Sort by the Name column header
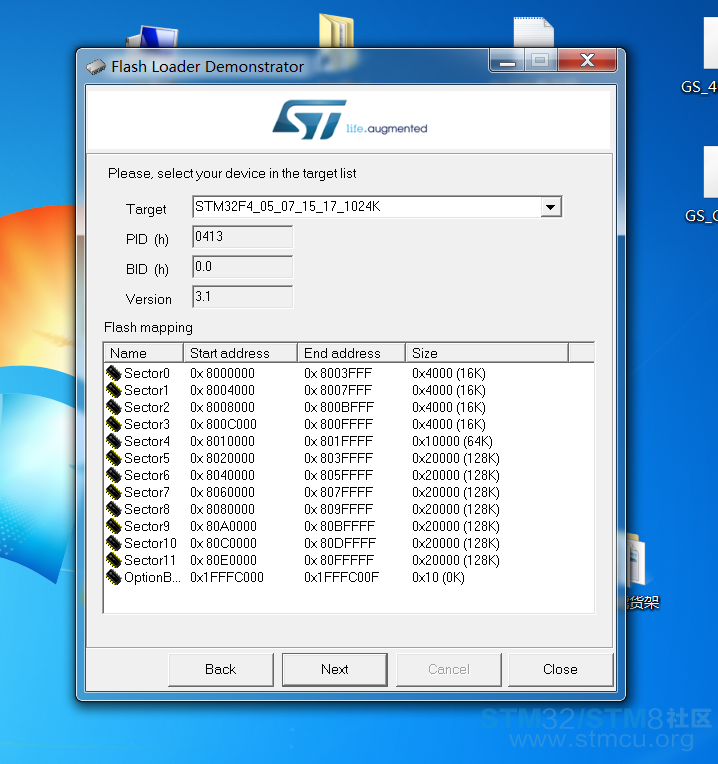The image size is (718, 764). click(143, 353)
